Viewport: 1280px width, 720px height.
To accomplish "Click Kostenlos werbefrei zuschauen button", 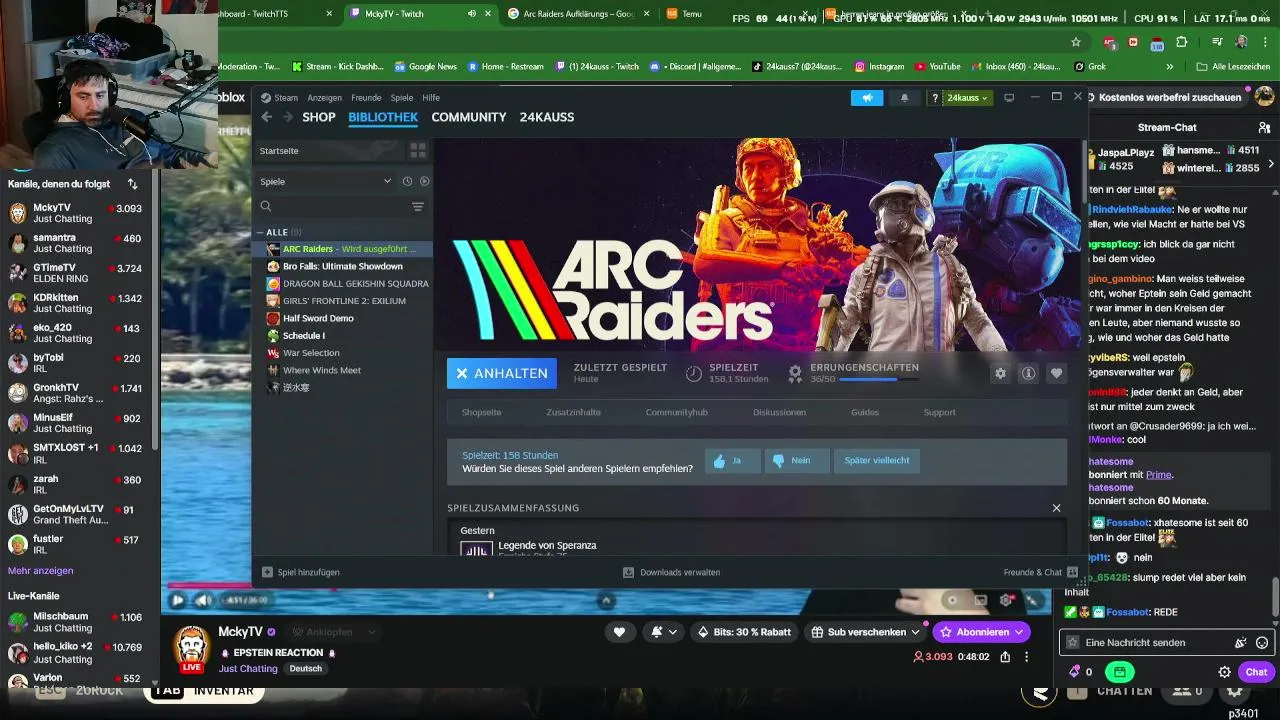I will click(x=1168, y=97).
